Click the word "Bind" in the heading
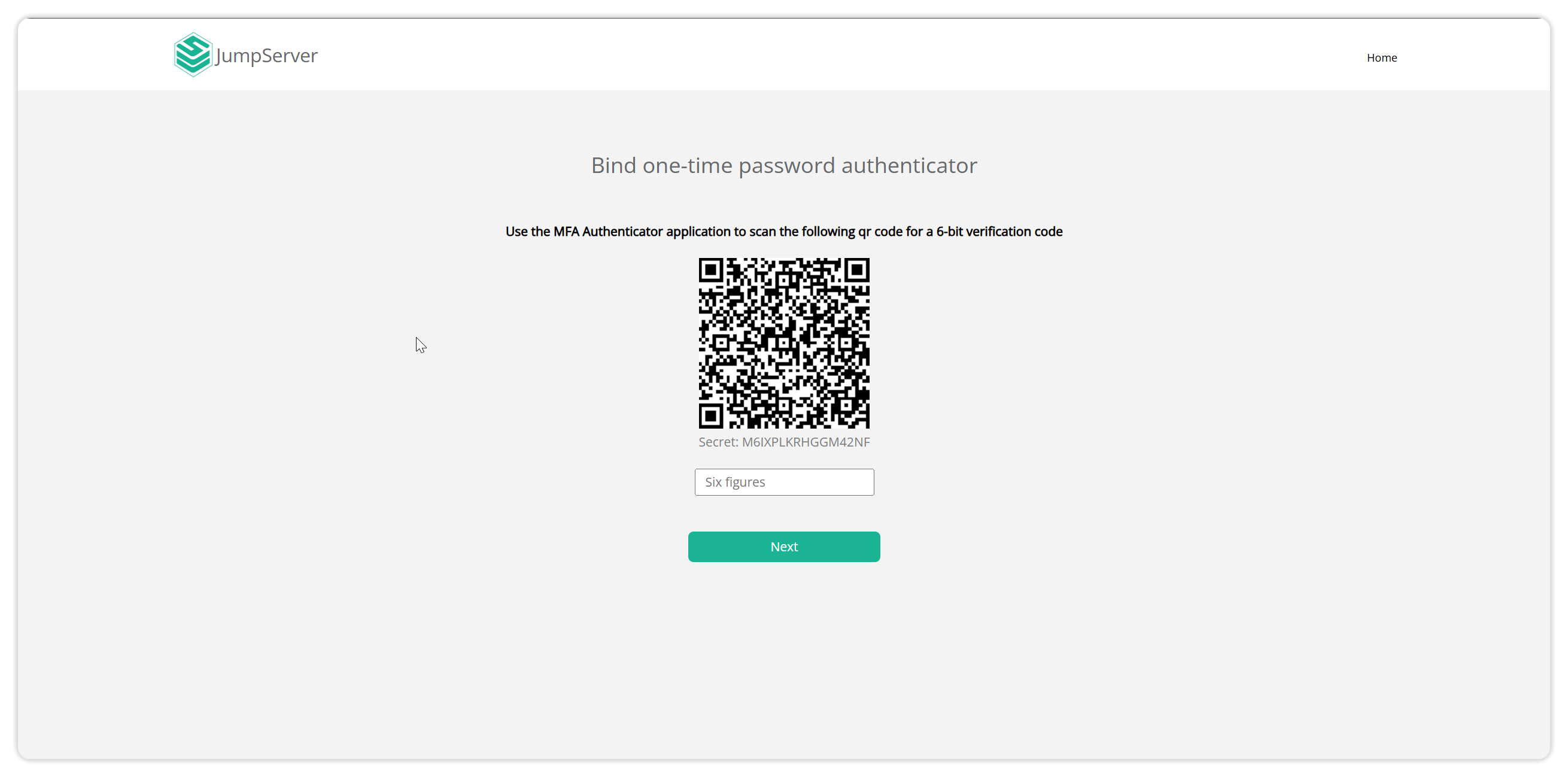 [x=613, y=166]
